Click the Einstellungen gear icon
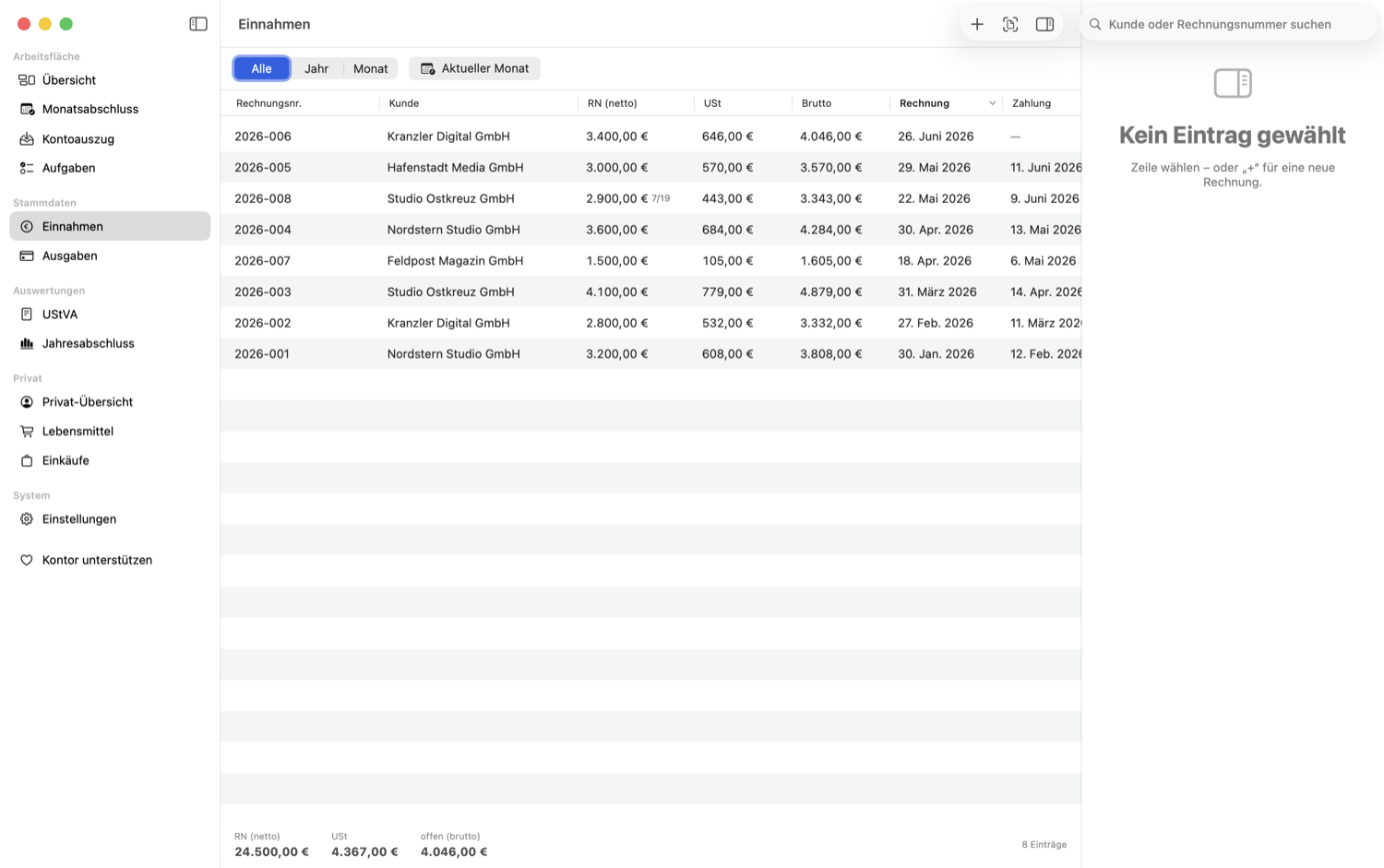 (27, 519)
